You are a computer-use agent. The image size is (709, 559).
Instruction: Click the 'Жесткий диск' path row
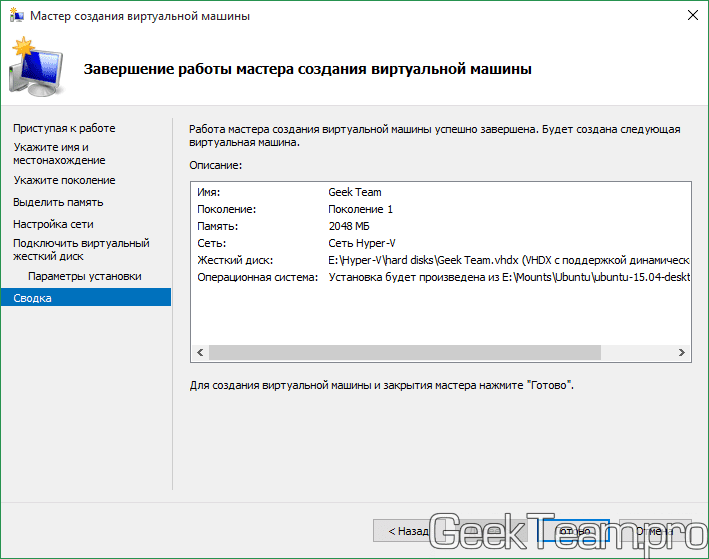pyautogui.click(x=440, y=260)
